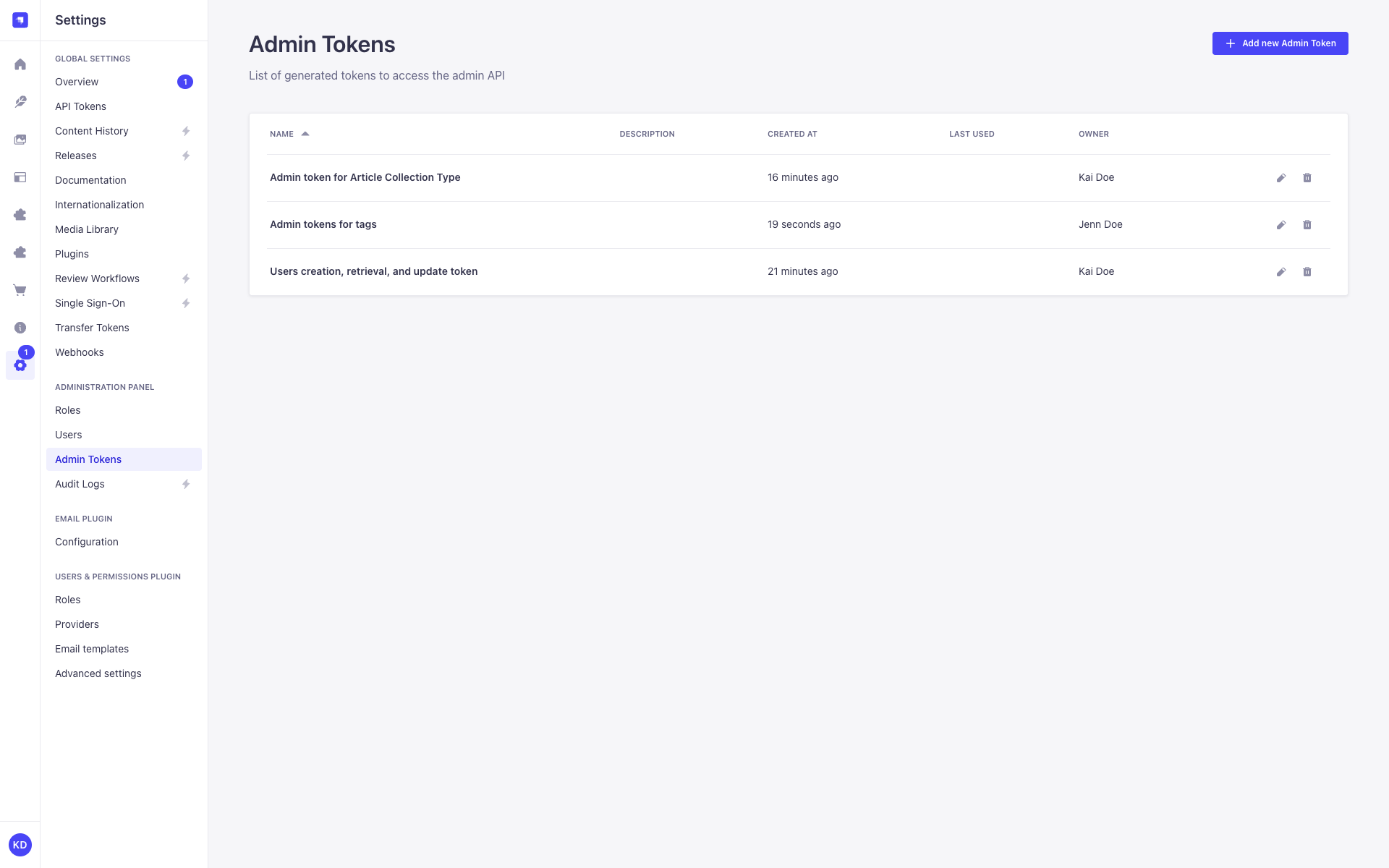
Task: Switch to API Tokens settings
Action: (x=80, y=106)
